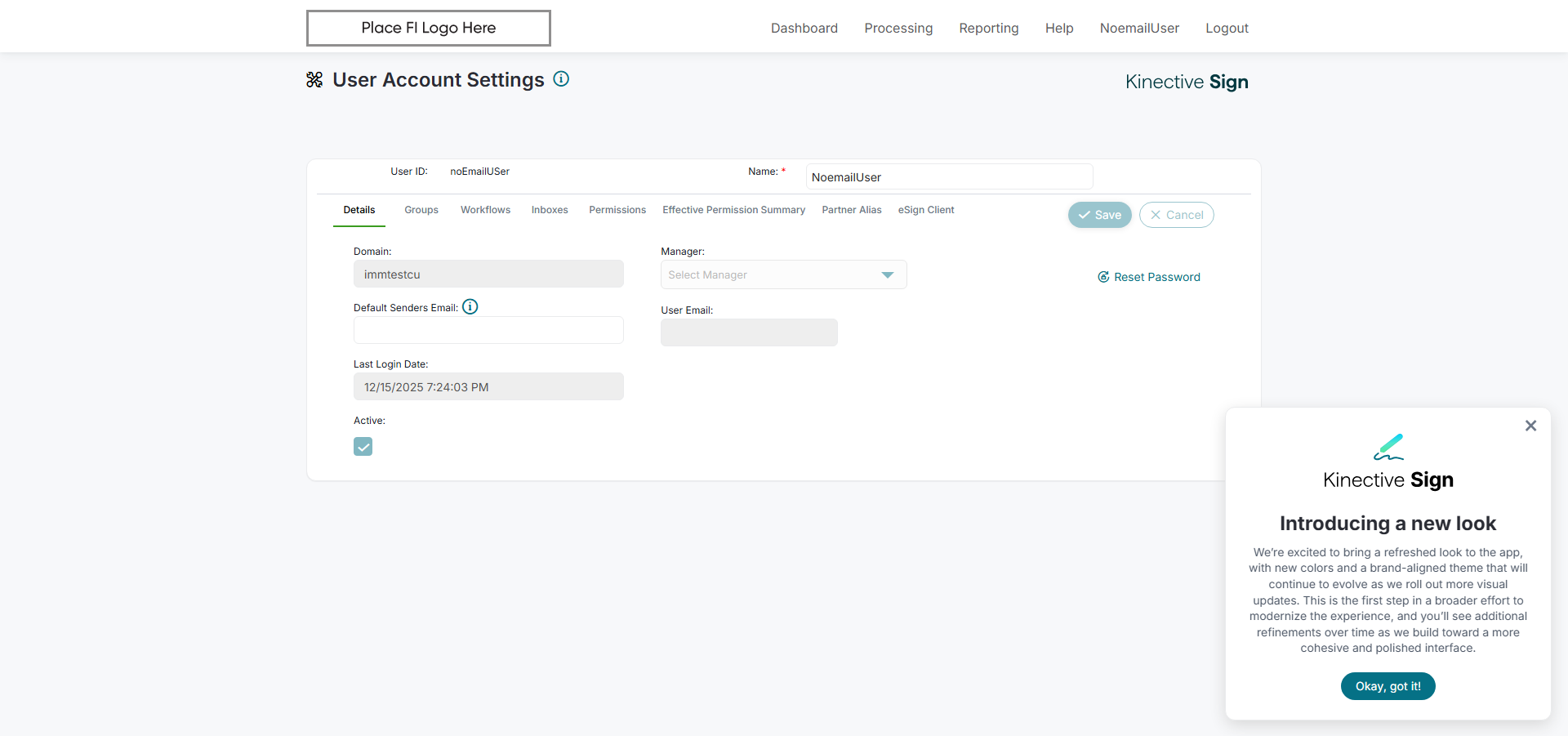
Task: Select the Permissions tab
Action: [x=617, y=210]
